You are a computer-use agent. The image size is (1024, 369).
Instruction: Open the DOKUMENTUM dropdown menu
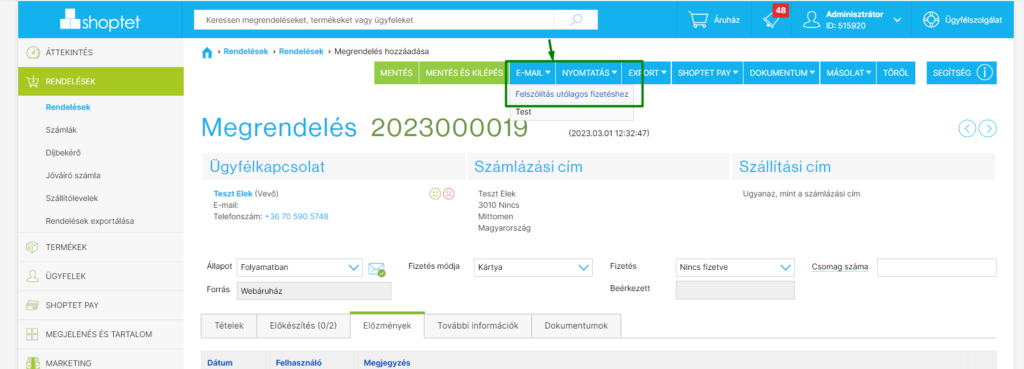(x=782, y=73)
